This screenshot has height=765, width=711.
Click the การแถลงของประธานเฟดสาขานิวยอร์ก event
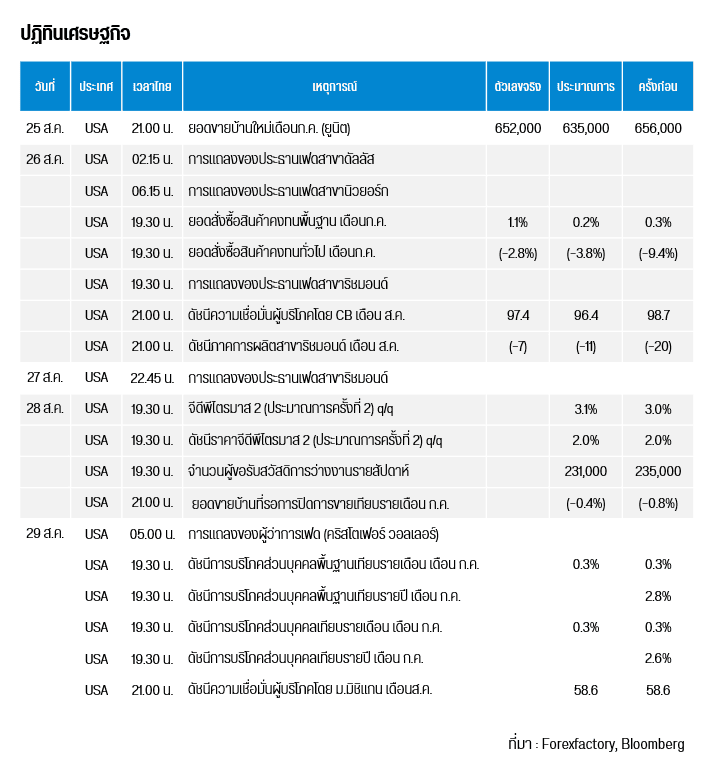click(x=288, y=190)
